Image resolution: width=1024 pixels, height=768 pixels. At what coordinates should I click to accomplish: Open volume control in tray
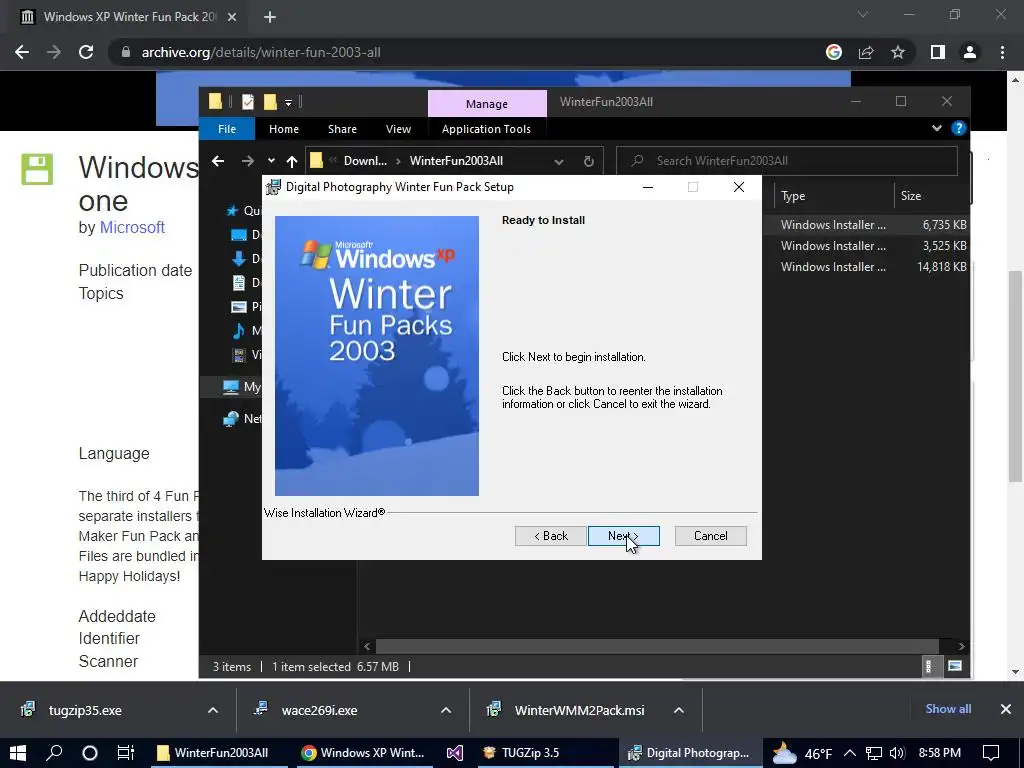point(897,752)
